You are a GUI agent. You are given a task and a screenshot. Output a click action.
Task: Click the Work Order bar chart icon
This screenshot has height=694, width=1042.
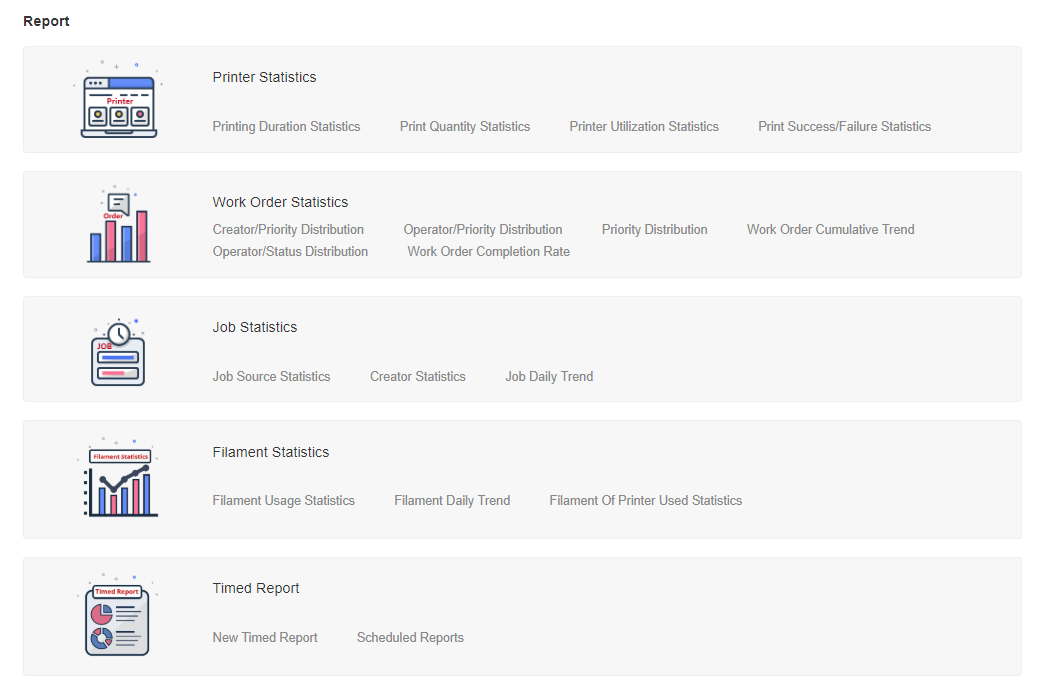pos(118,227)
